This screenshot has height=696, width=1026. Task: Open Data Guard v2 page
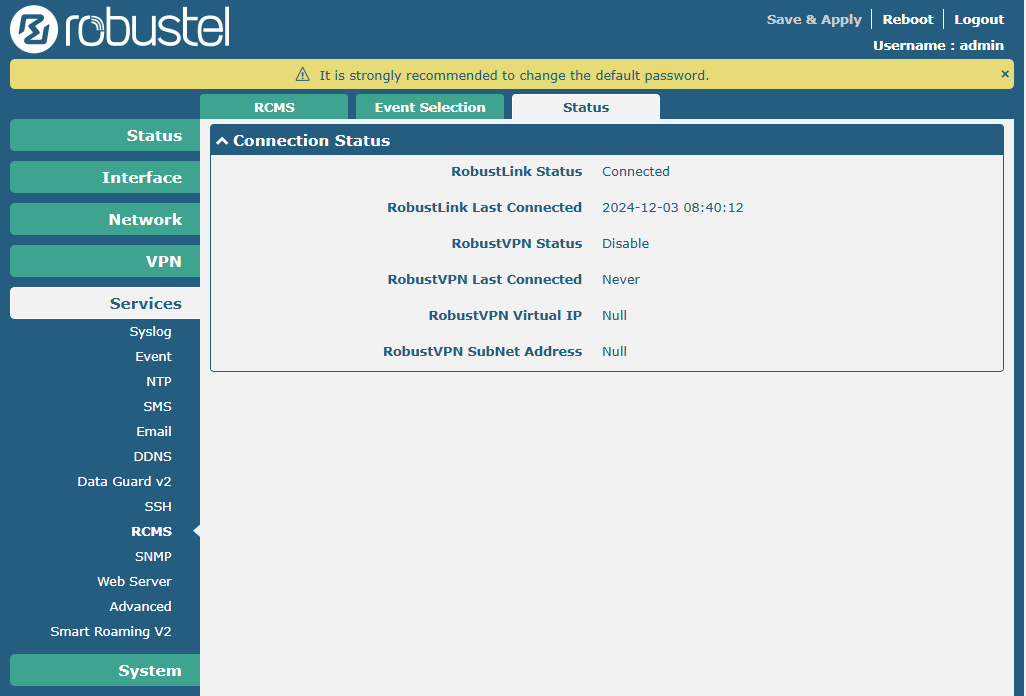coord(124,481)
